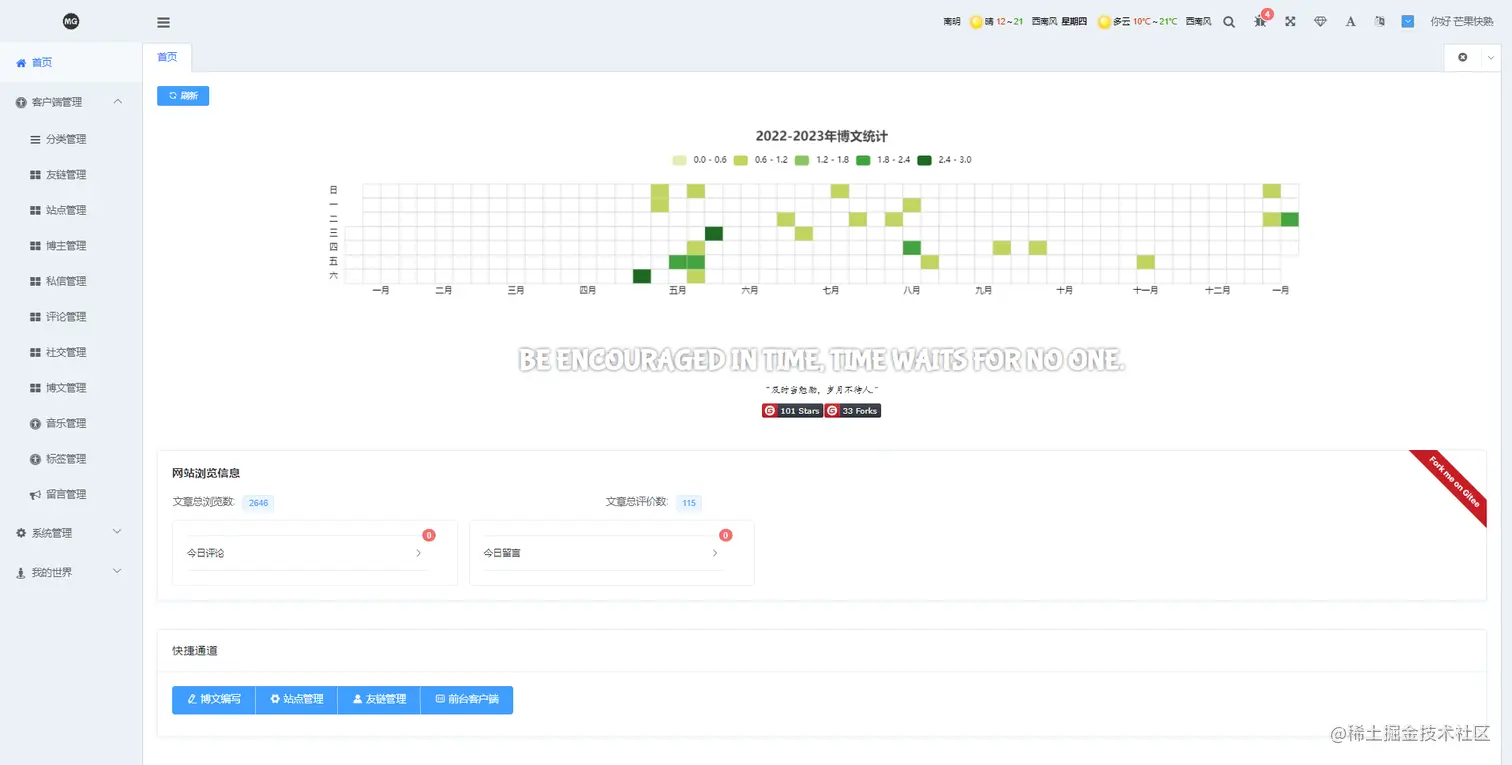Click the 前台客户端 shortcut button

(467, 700)
